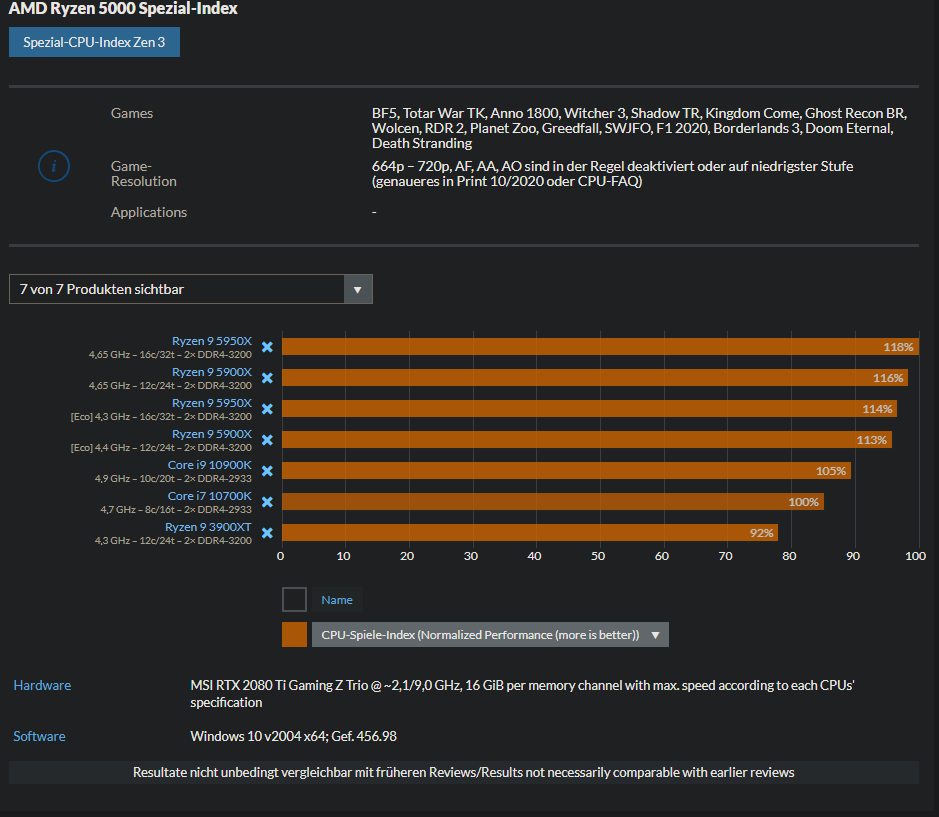The width and height of the screenshot is (939, 817).
Task: Open the Eco 4,4 GHz Ryzen 9 5900X link
Action: pyautogui.click(x=212, y=434)
